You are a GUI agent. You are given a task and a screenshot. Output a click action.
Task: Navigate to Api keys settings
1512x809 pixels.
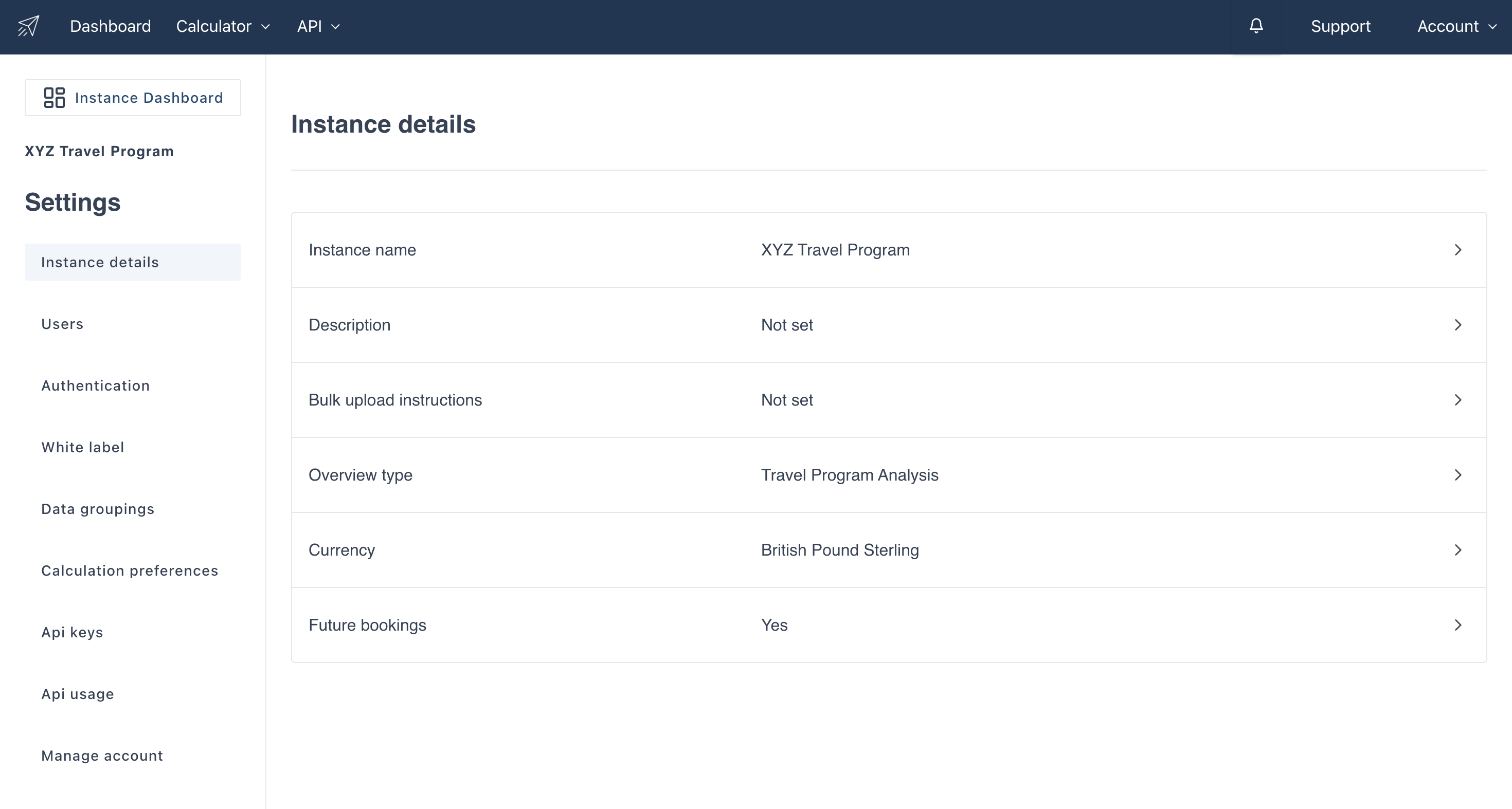click(x=72, y=632)
